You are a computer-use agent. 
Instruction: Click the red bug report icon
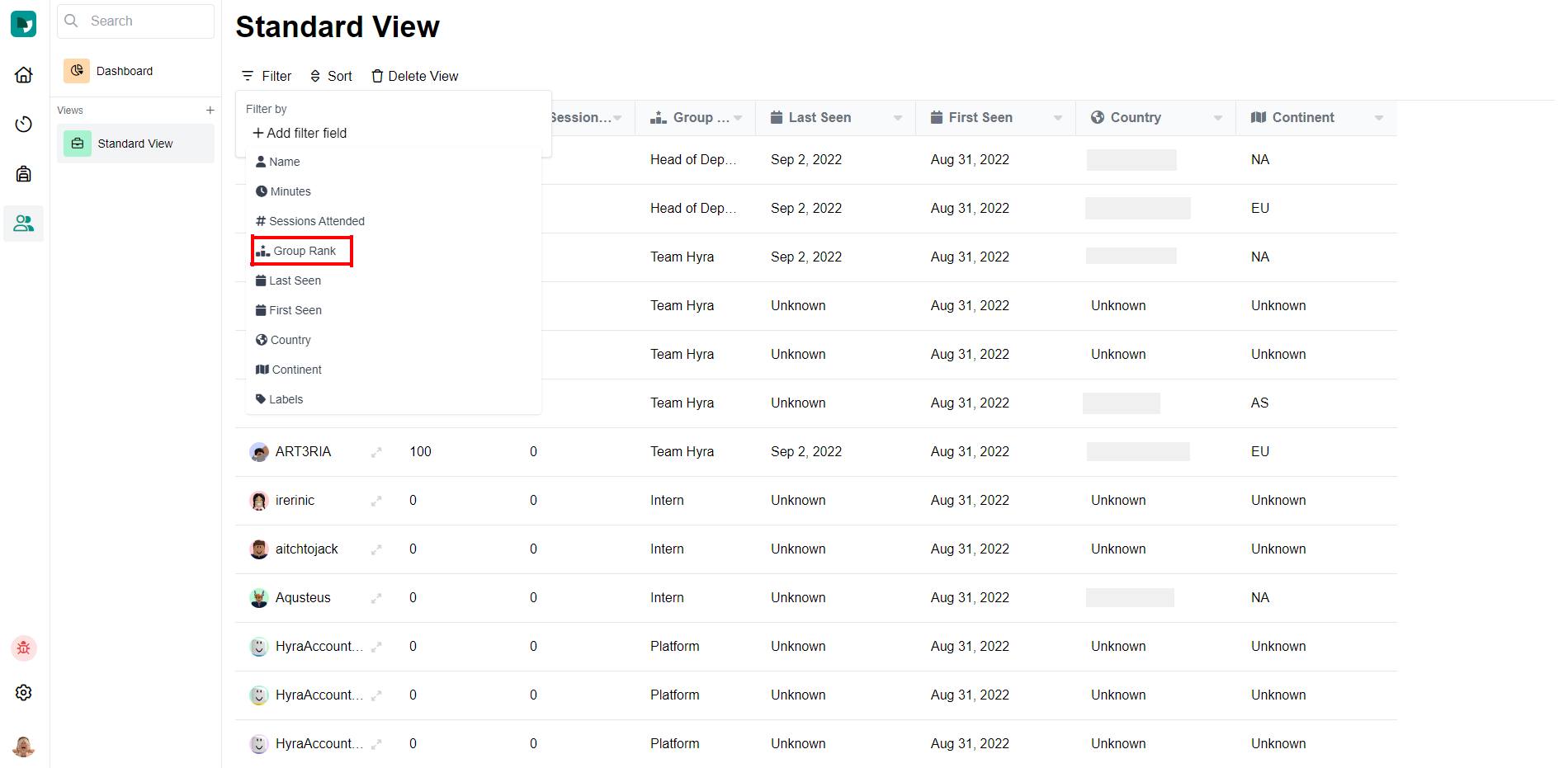pos(24,648)
